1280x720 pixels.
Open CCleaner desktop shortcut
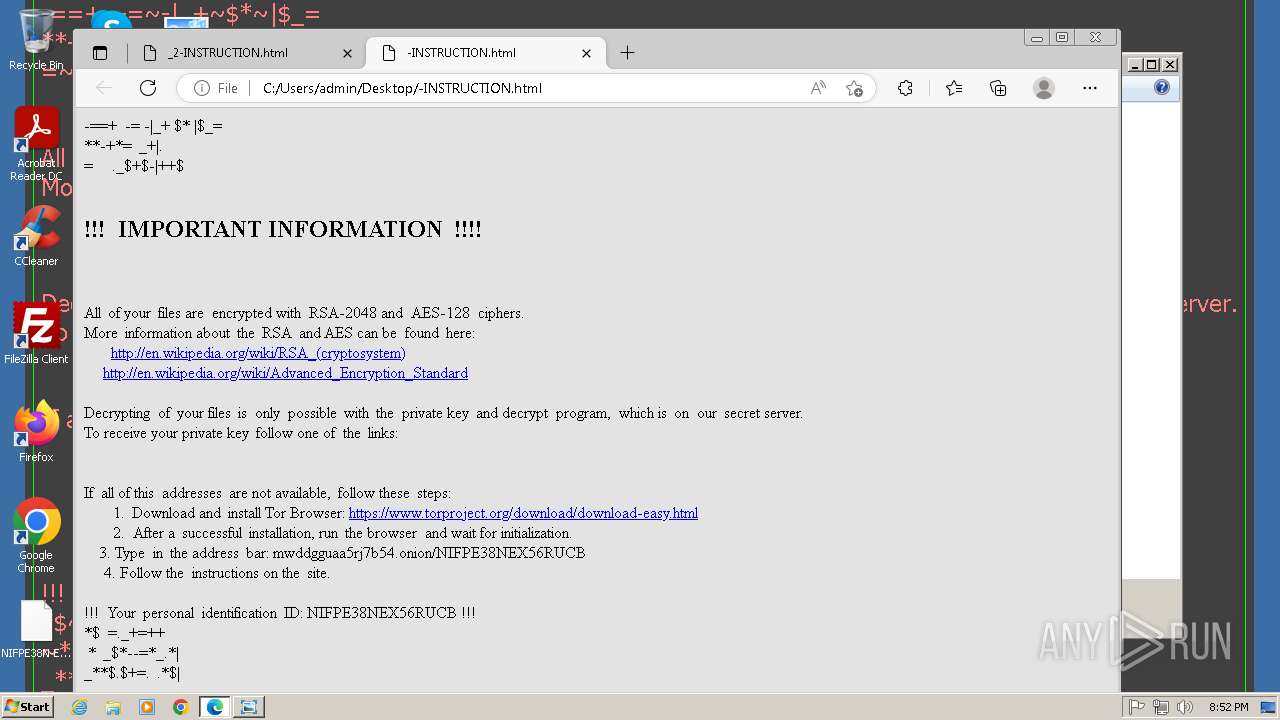[36, 236]
